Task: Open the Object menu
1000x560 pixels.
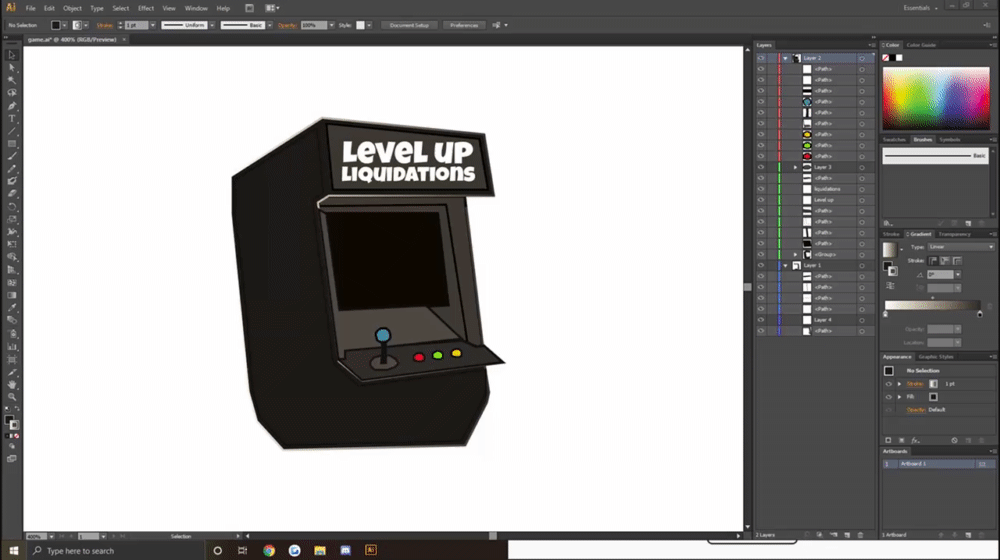Action: (72, 8)
